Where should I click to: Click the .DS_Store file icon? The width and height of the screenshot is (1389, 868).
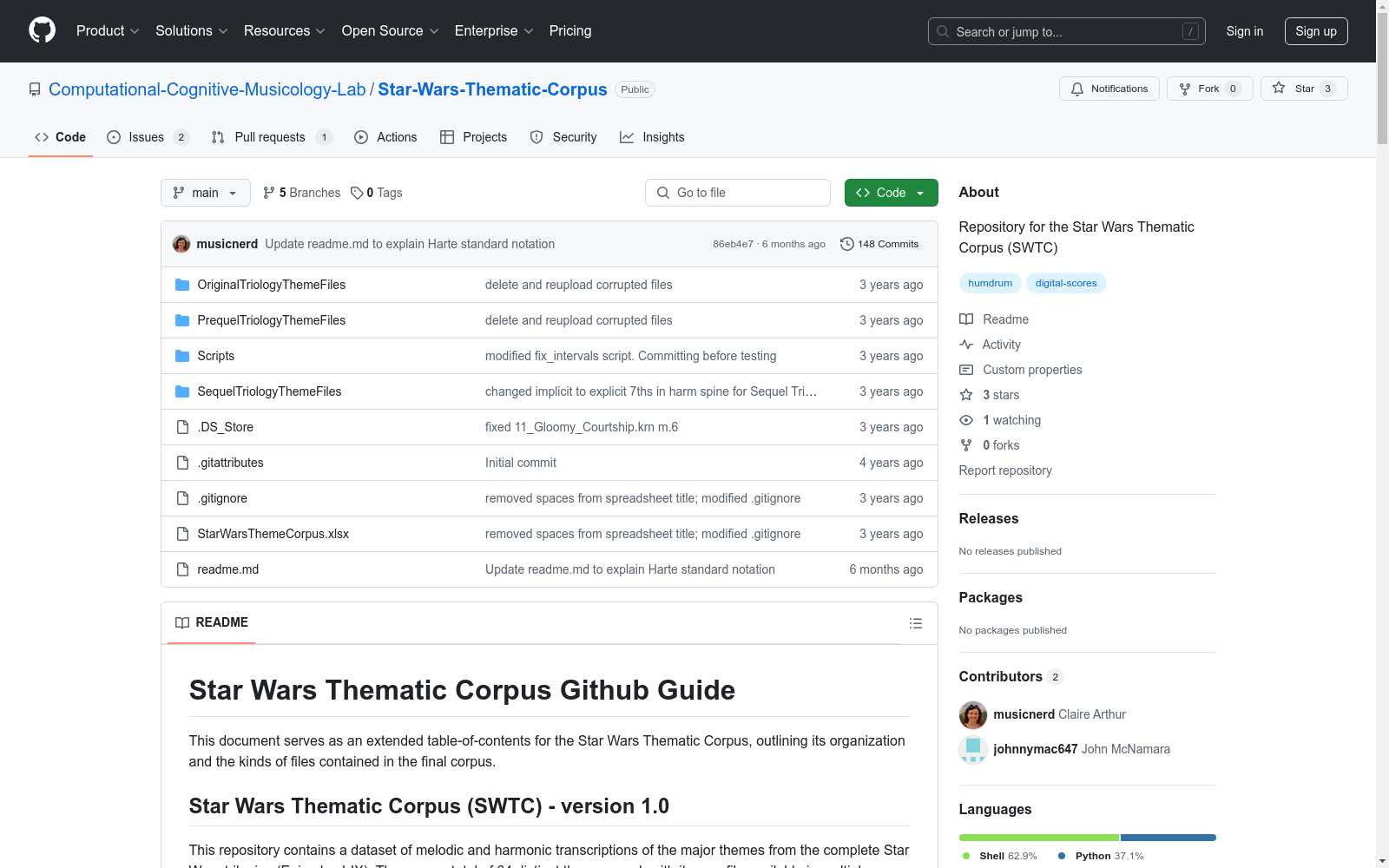pyautogui.click(x=182, y=427)
